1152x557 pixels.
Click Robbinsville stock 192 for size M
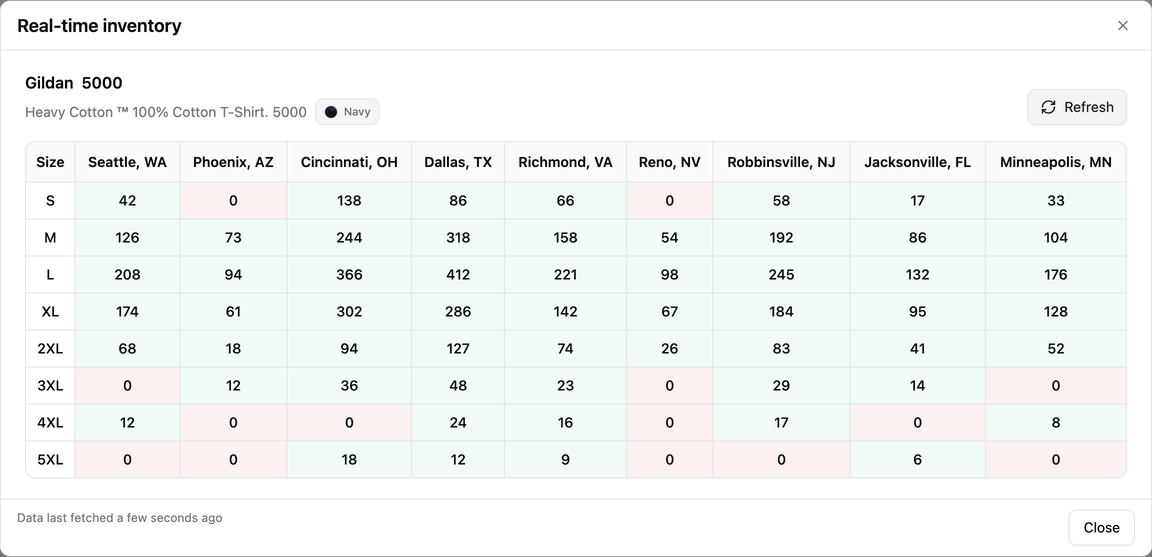(781, 237)
